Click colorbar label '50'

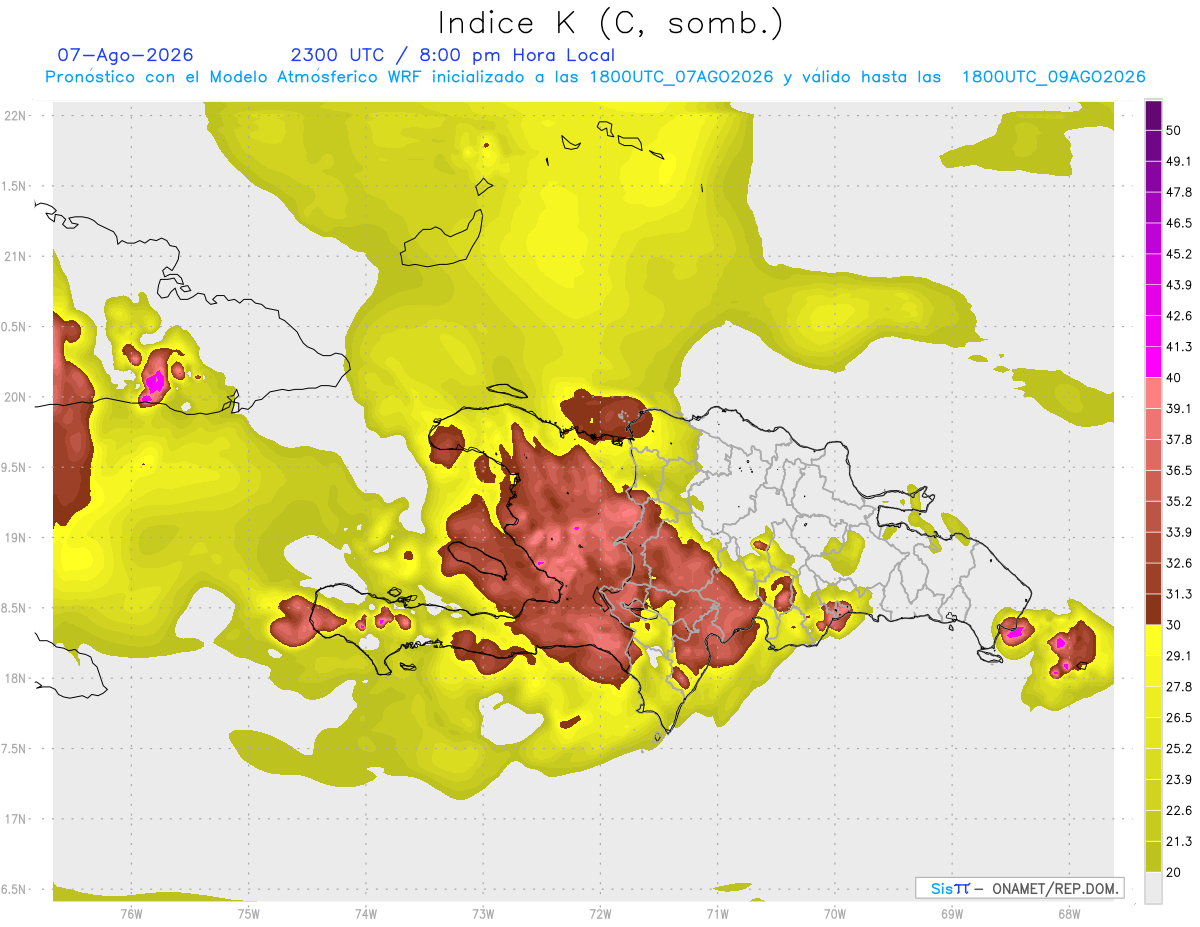click(x=1173, y=130)
